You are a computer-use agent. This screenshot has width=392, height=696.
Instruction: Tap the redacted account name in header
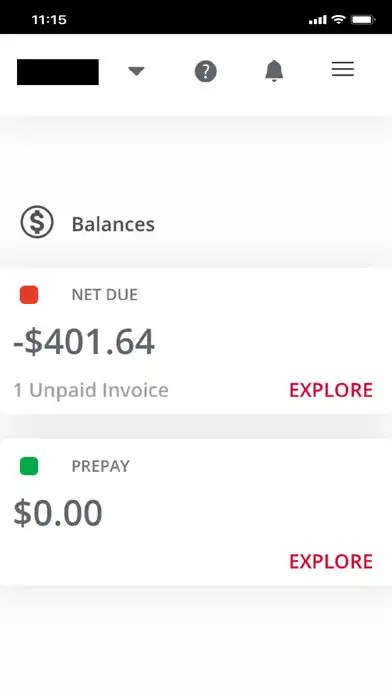(58, 72)
